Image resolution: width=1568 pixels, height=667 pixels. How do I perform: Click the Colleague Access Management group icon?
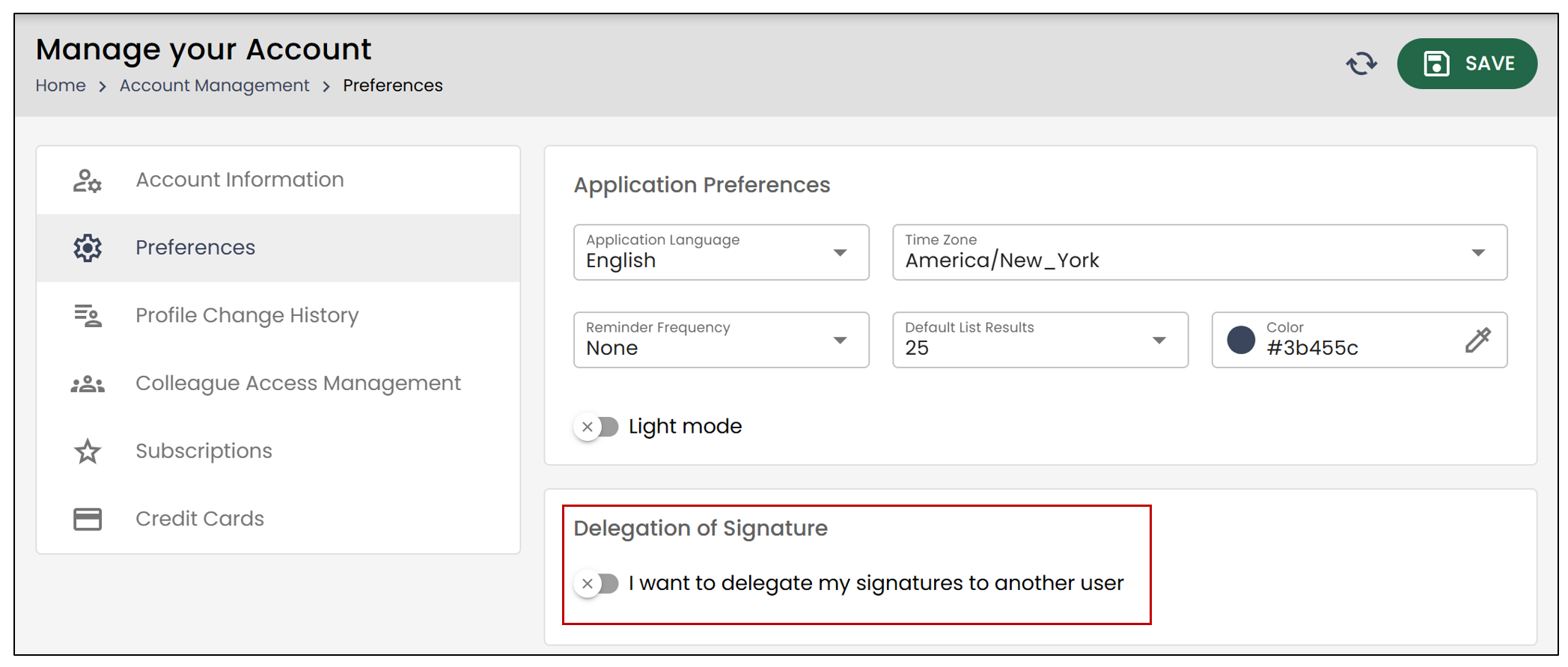point(88,384)
